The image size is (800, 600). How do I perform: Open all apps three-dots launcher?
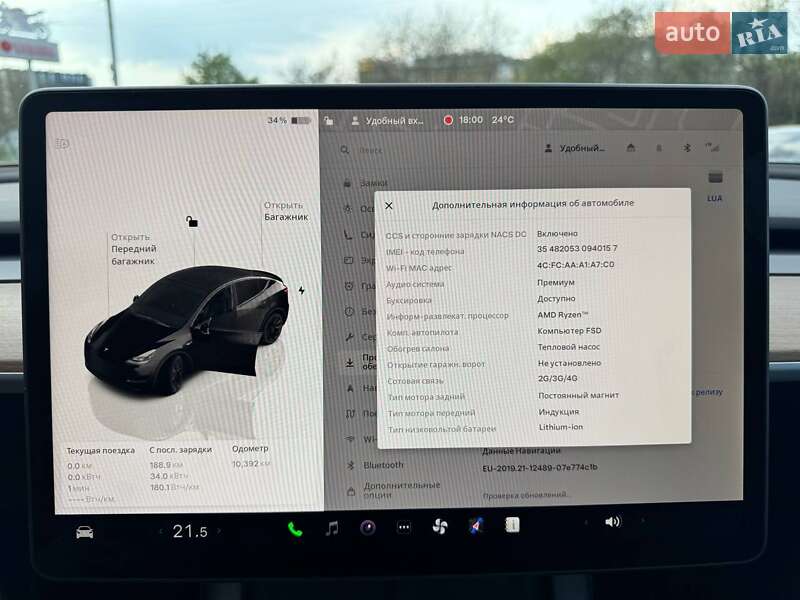coord(404,527)
